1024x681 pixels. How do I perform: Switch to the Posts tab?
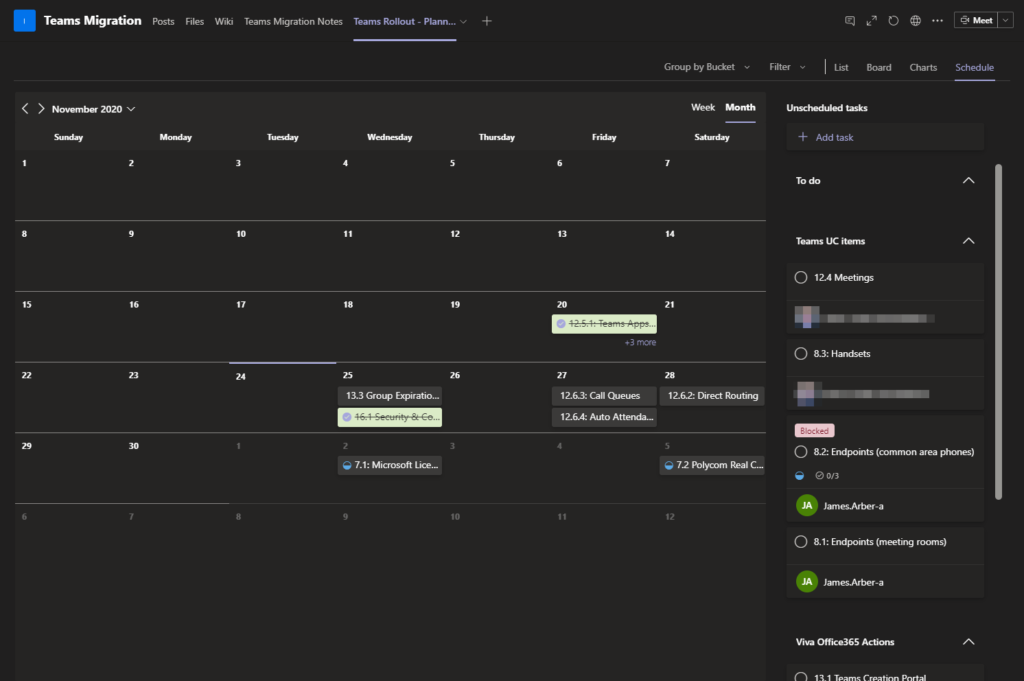tap(163, 22)
